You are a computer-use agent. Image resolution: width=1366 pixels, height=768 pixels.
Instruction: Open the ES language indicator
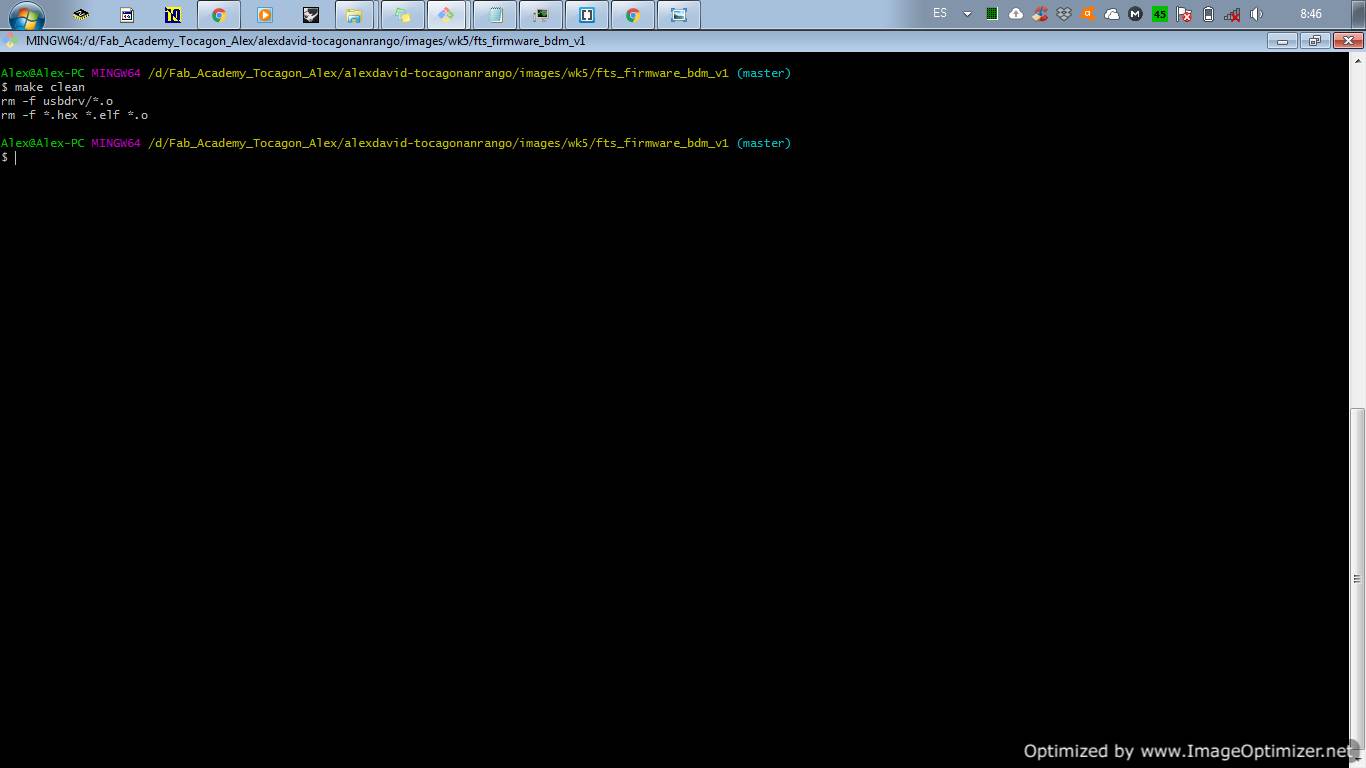point(940,14)
